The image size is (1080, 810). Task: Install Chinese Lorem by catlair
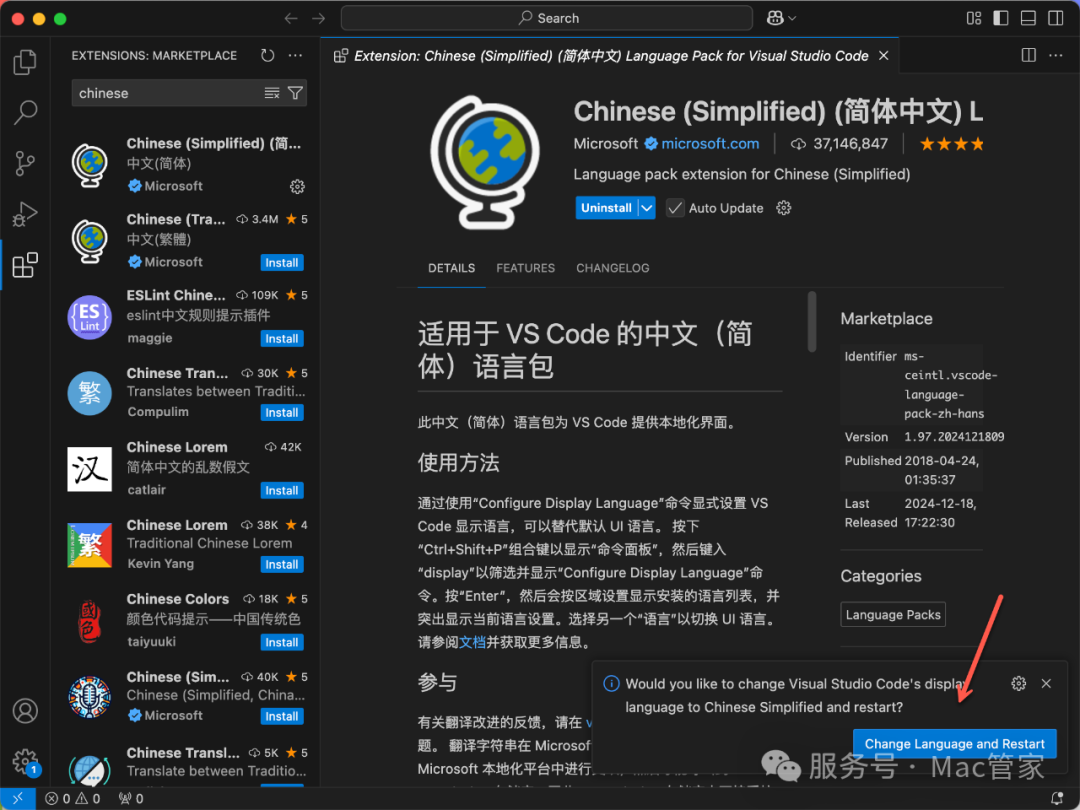(282, 490)
